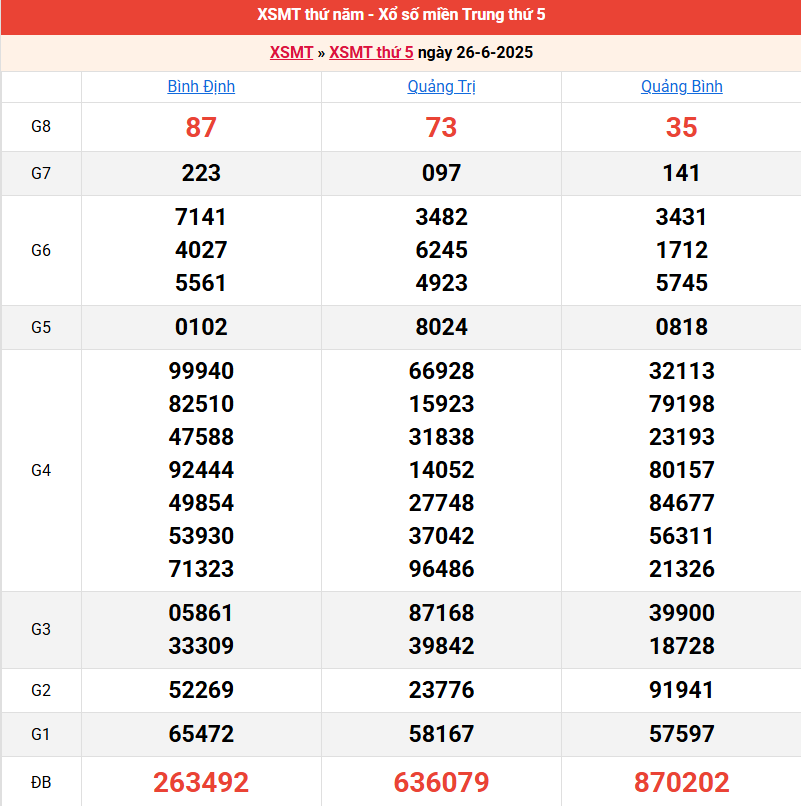Viewport: 801px width, 806px height.
Task: Open the Quảng Trị province link
Action: tap(441, 87)
